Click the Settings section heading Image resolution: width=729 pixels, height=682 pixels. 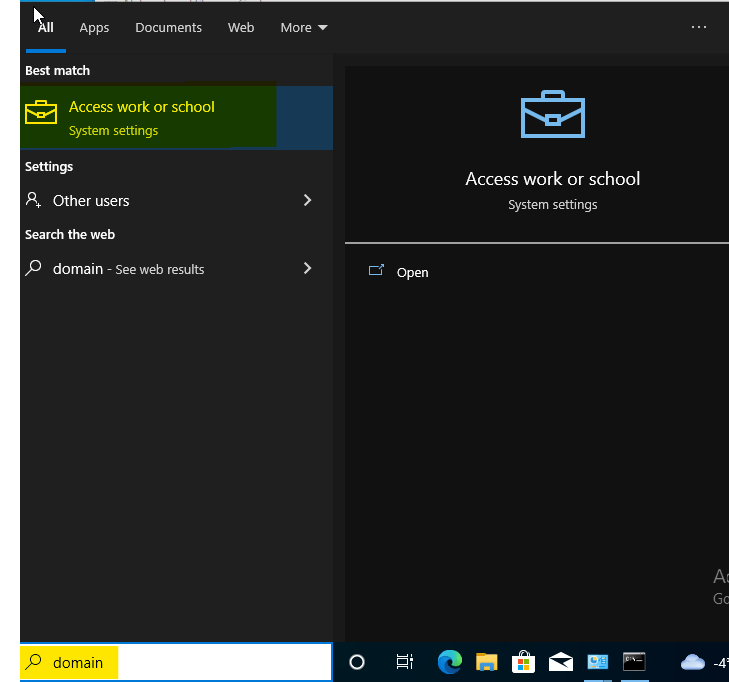pos(49,166)
